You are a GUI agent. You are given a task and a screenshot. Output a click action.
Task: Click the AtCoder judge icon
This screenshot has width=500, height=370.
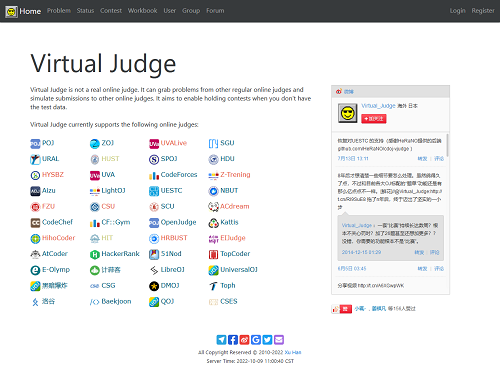point(35,254)
